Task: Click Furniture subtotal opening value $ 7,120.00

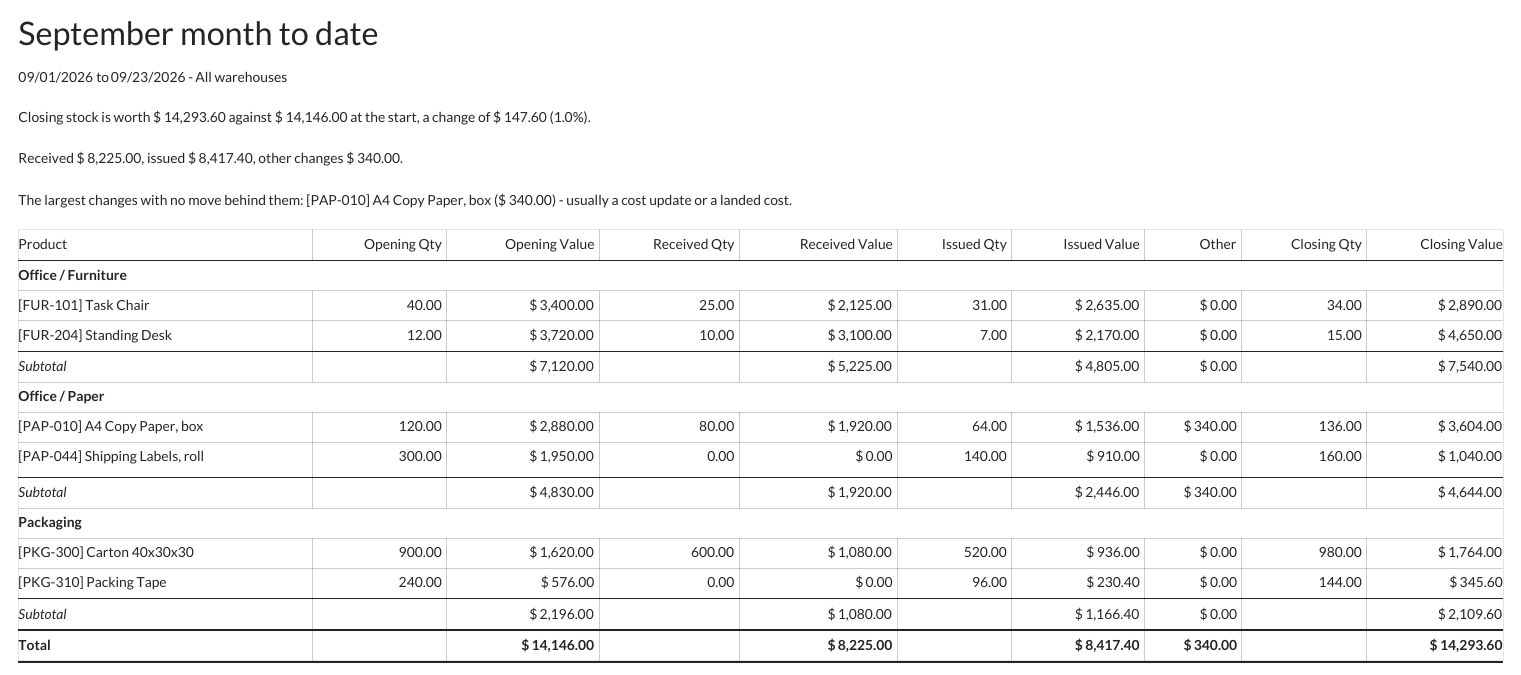Action: (x=561, y=366)
